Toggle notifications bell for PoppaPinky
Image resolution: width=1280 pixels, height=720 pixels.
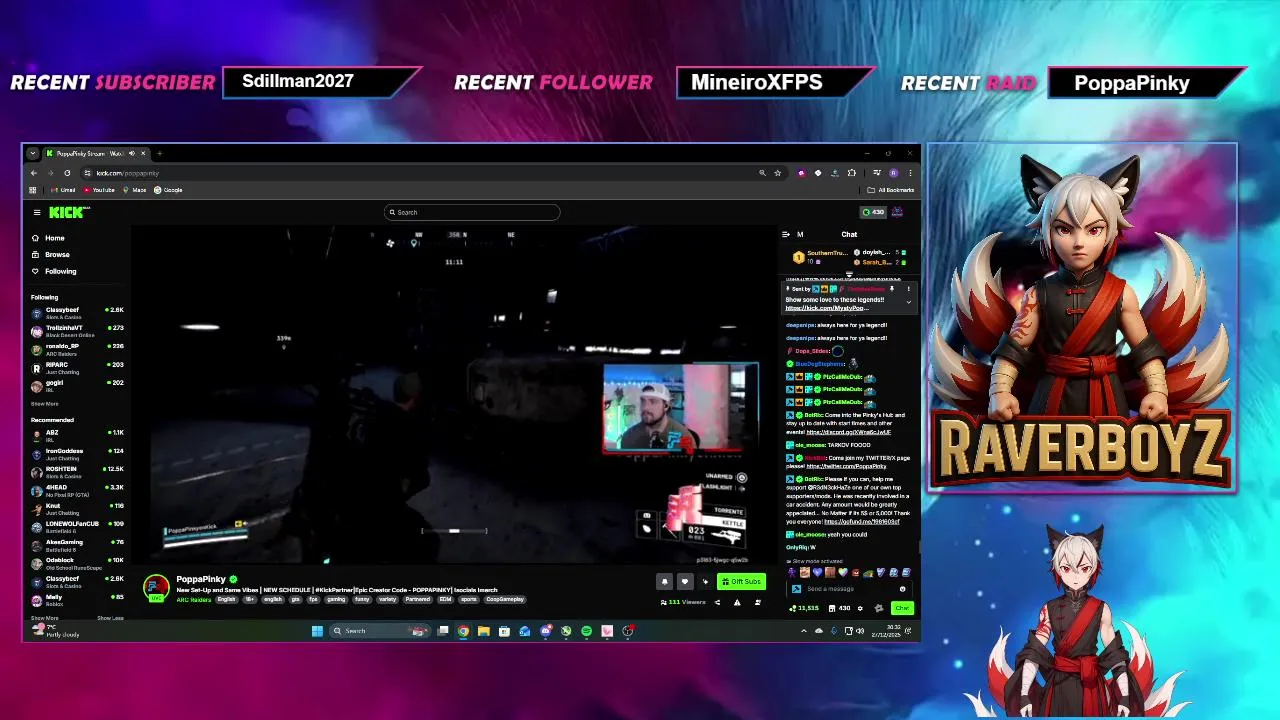[664, 581]
